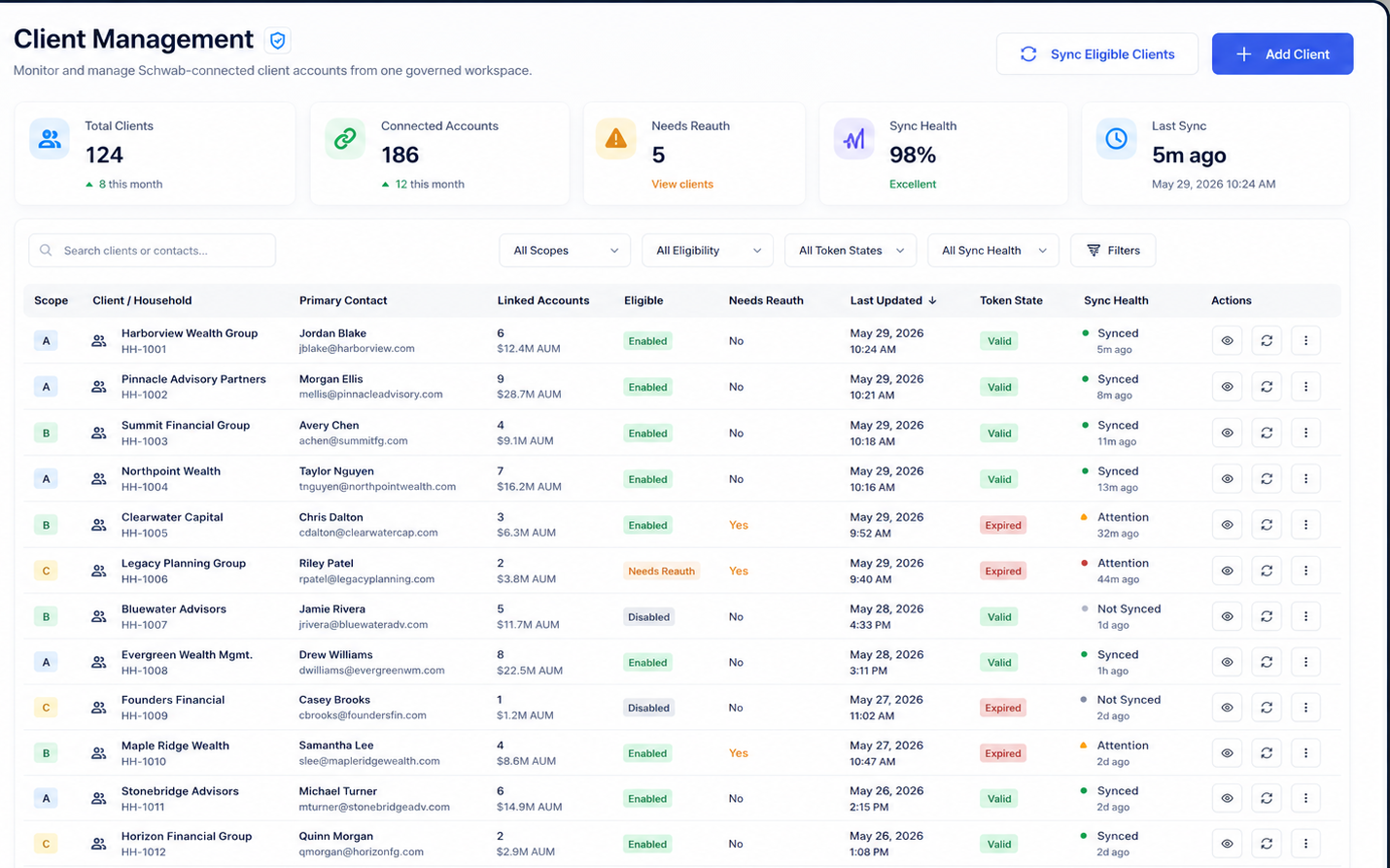
Task: Sort by Last Updated column header
Action: 893,300
